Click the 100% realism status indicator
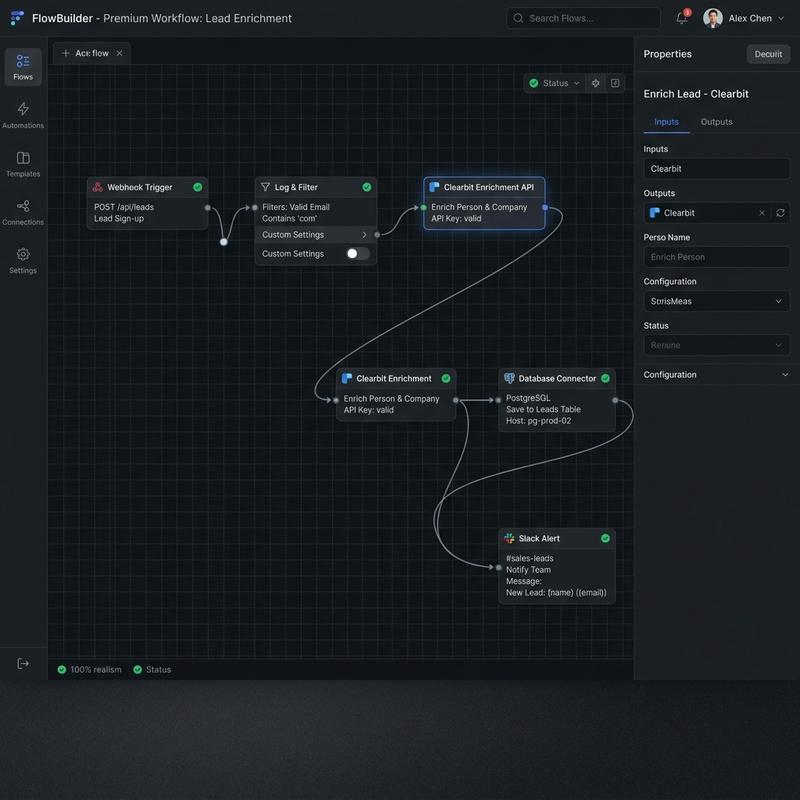This screenshot has width=800, height=800. click(90, 669)
